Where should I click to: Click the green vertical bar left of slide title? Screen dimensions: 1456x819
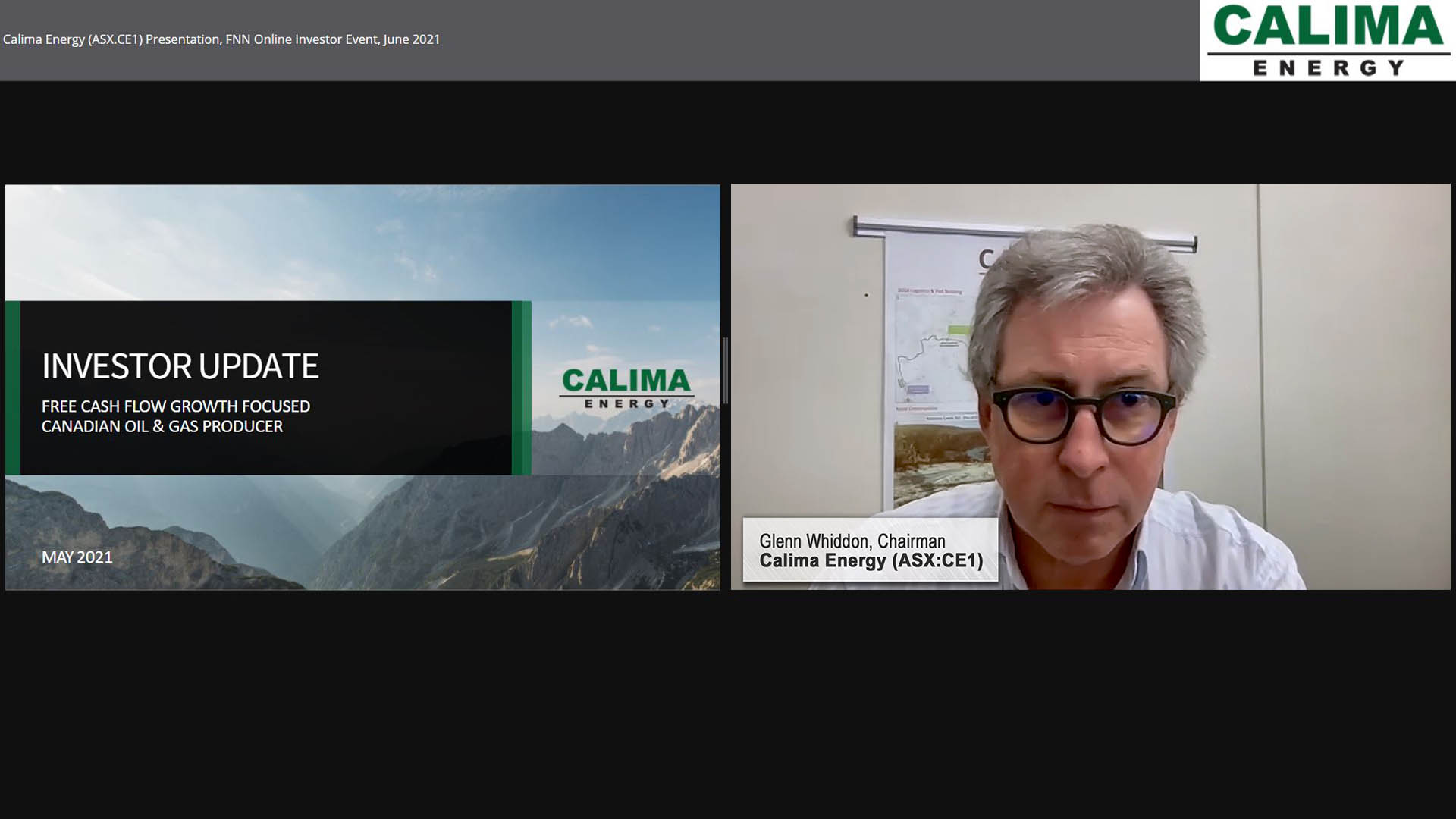(x=12, y=388)
